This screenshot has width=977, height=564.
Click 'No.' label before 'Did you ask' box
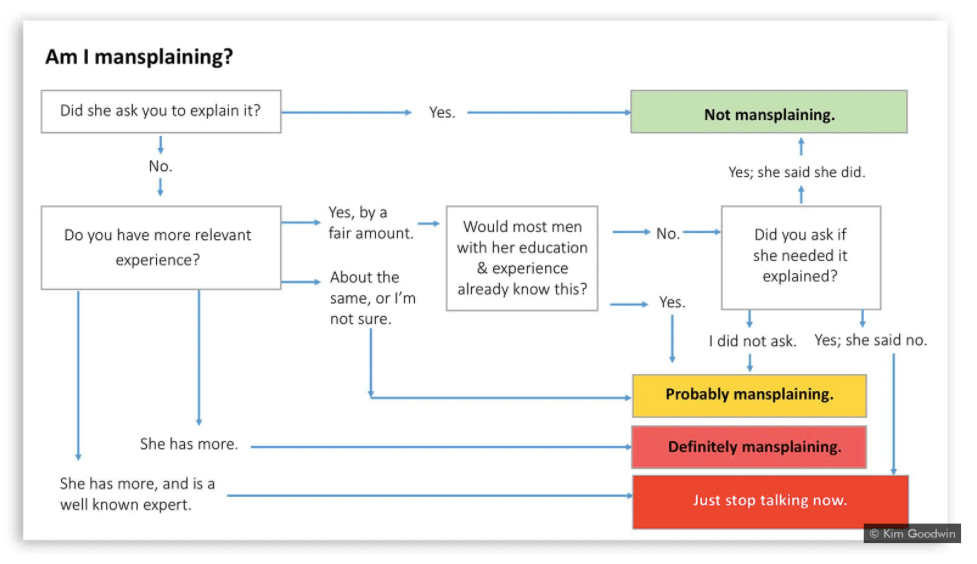click(x=668, y=233)
